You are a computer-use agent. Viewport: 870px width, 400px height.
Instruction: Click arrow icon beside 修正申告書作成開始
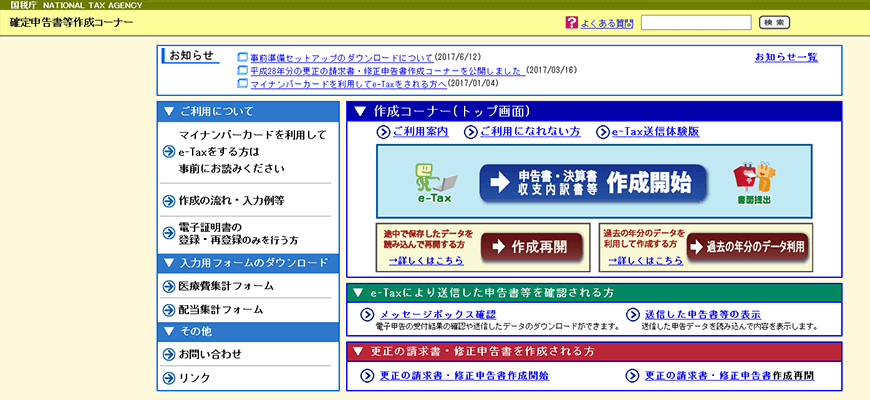pyautogui.click(x=367, y=376)
